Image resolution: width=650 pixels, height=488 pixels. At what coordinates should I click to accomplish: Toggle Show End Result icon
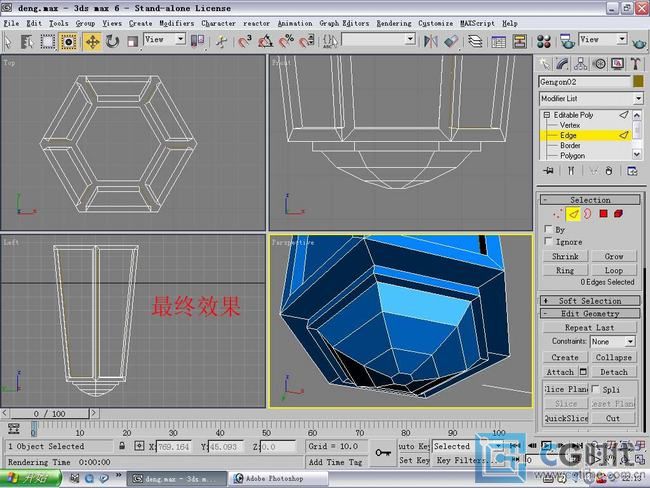point(571,171)
